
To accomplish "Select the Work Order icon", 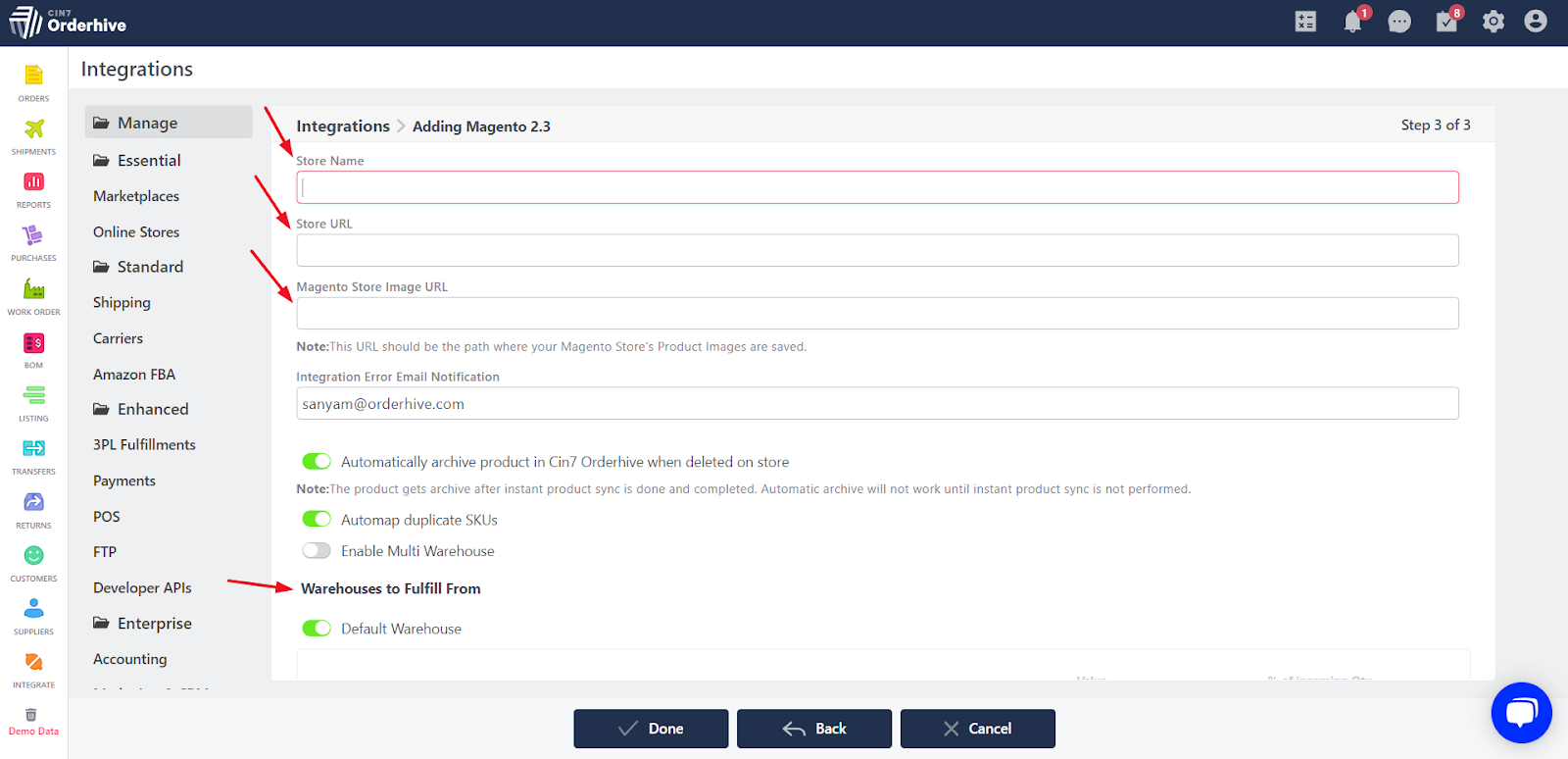I will click(33, 288).
